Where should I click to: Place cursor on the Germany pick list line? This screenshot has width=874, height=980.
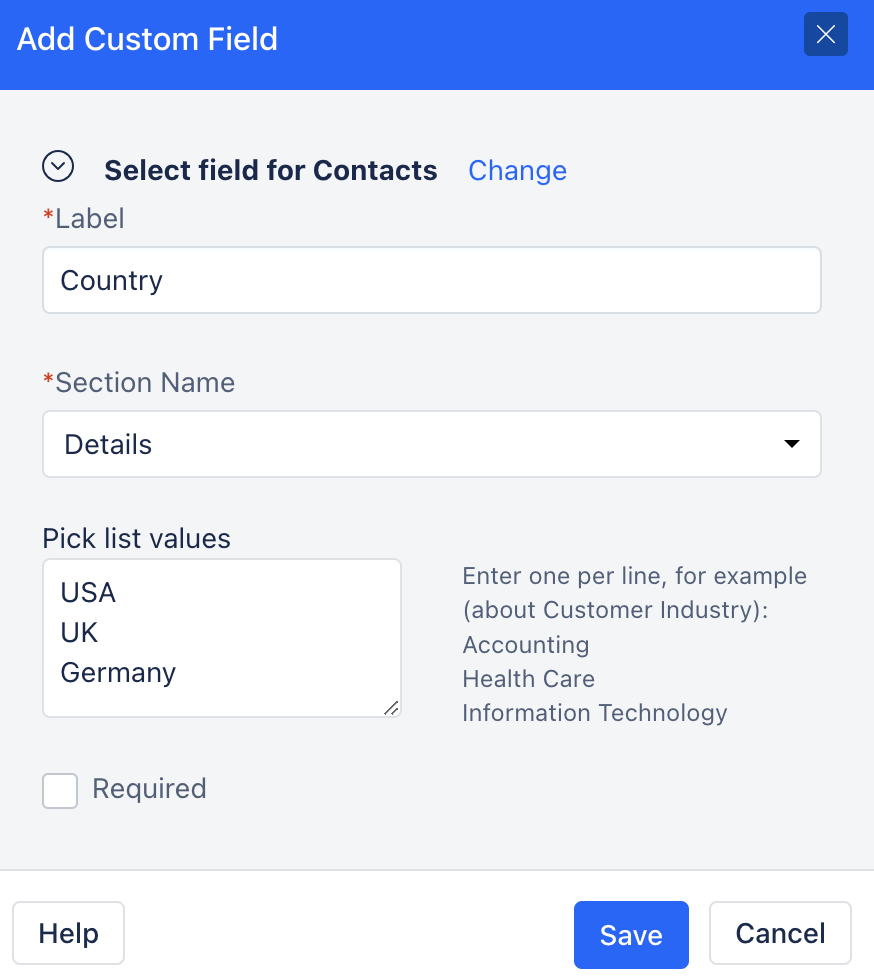click(118, 672)
